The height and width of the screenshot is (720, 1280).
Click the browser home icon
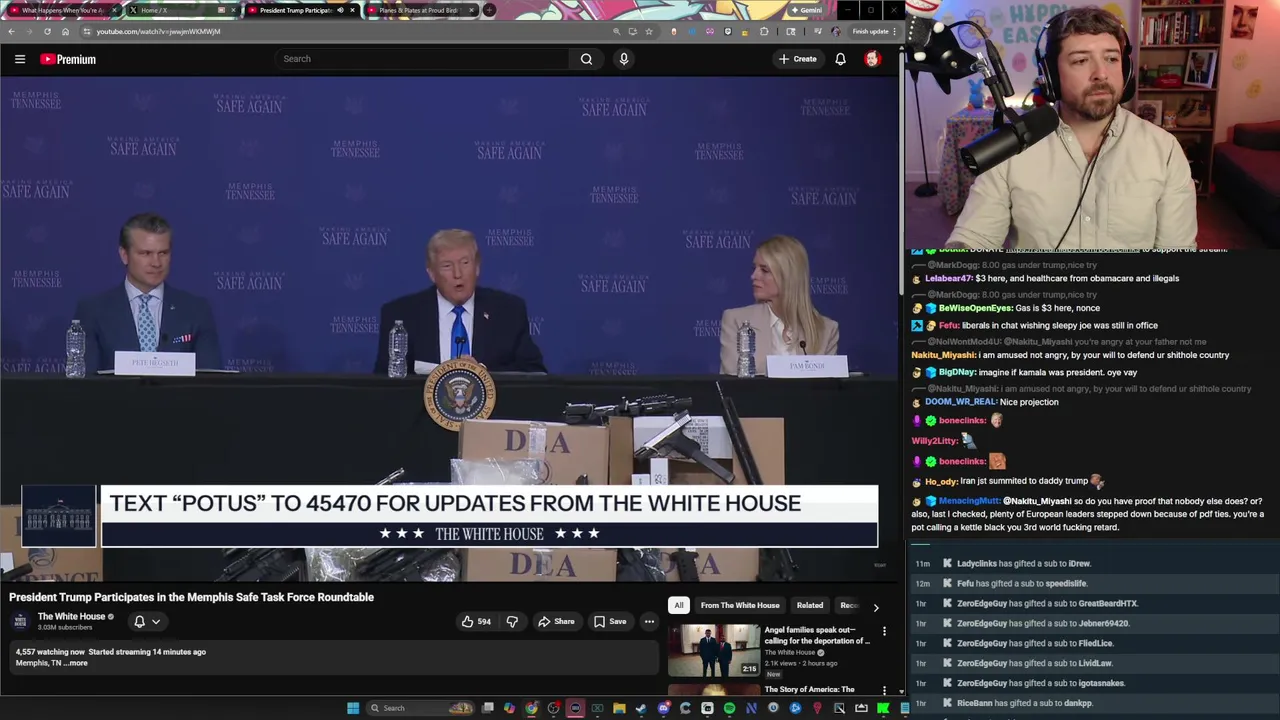point(65,31)
